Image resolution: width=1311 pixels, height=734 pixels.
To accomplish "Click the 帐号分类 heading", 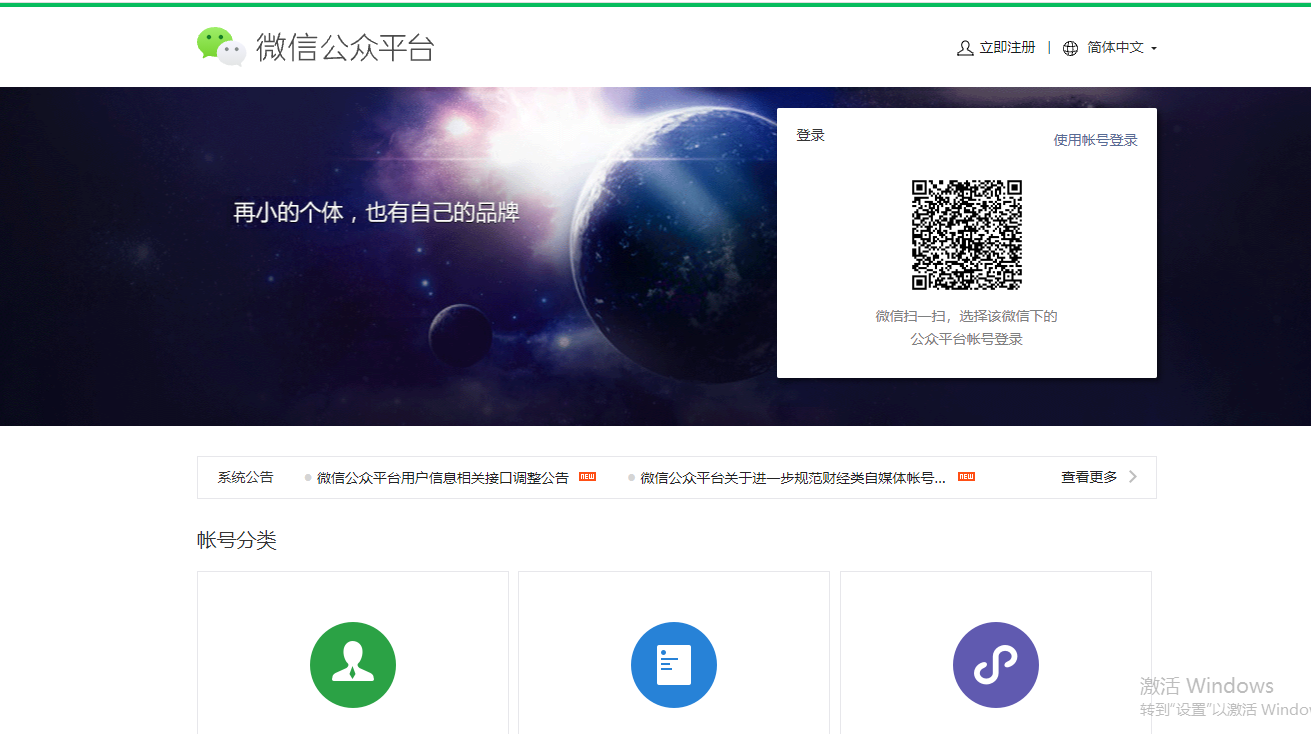I will coord(237,541).
